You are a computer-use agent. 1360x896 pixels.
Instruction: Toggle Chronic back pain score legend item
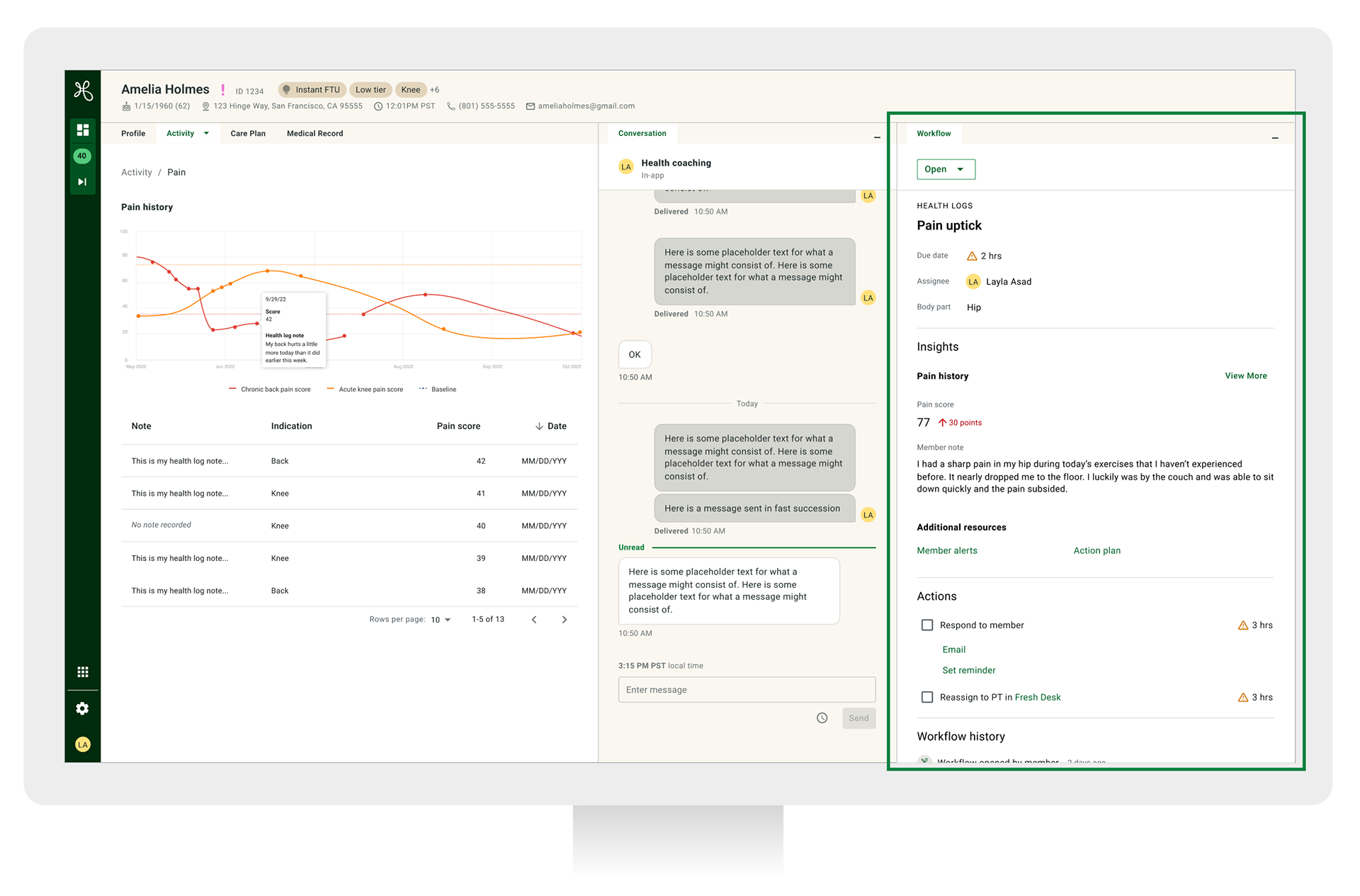click(270, 390)
